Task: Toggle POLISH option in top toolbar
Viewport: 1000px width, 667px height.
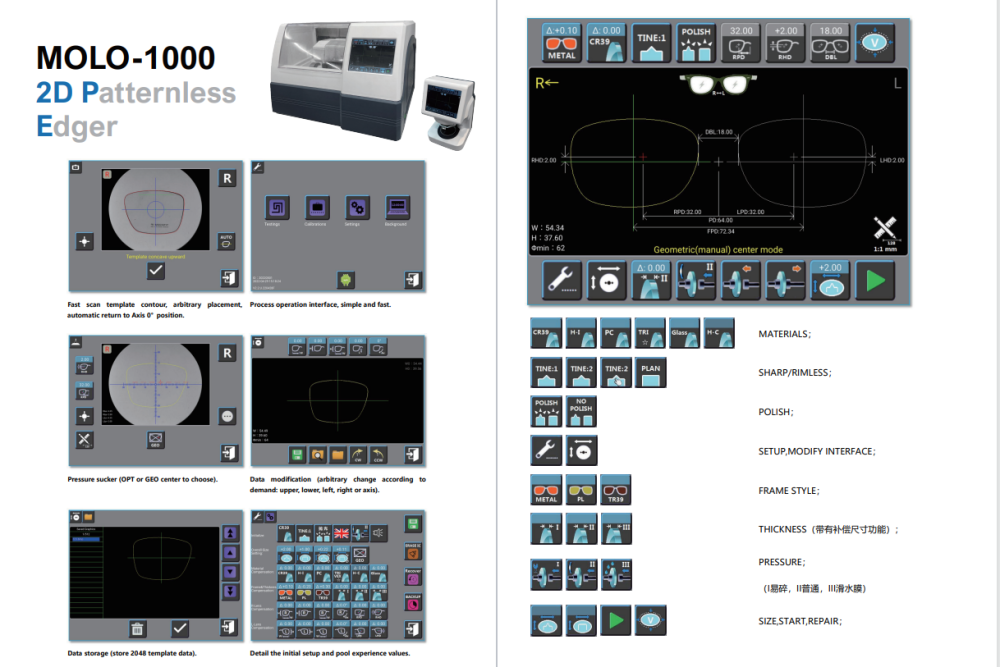Action: (x=696, y=44)
